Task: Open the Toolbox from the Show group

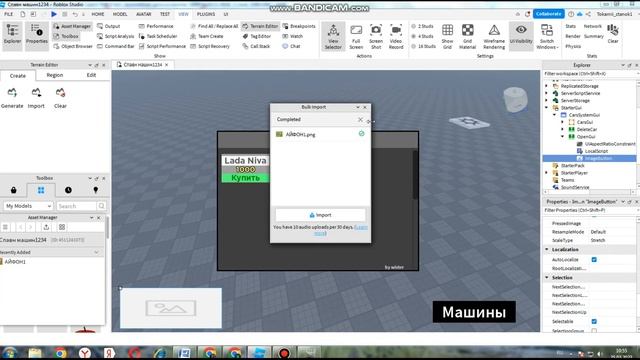Action: 67,36
